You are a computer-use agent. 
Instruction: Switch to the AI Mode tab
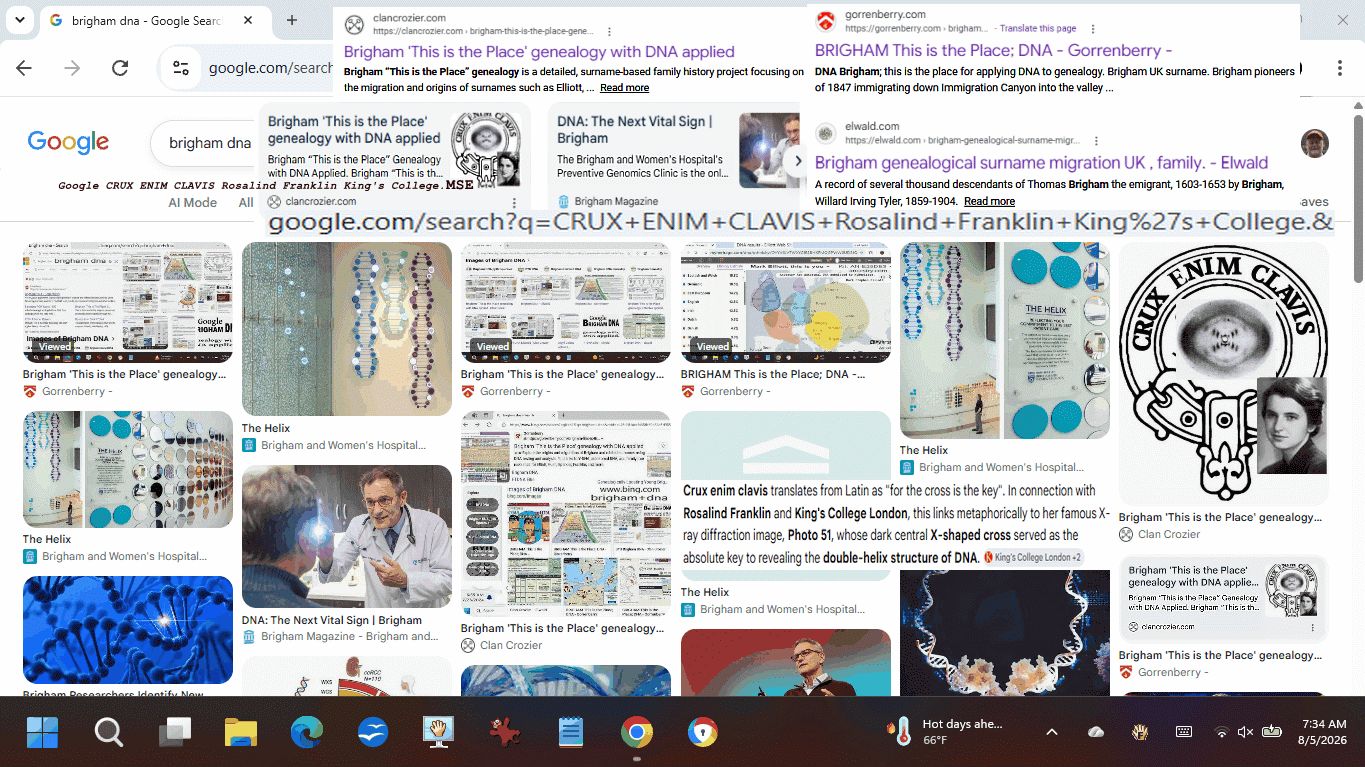(192, 202)
